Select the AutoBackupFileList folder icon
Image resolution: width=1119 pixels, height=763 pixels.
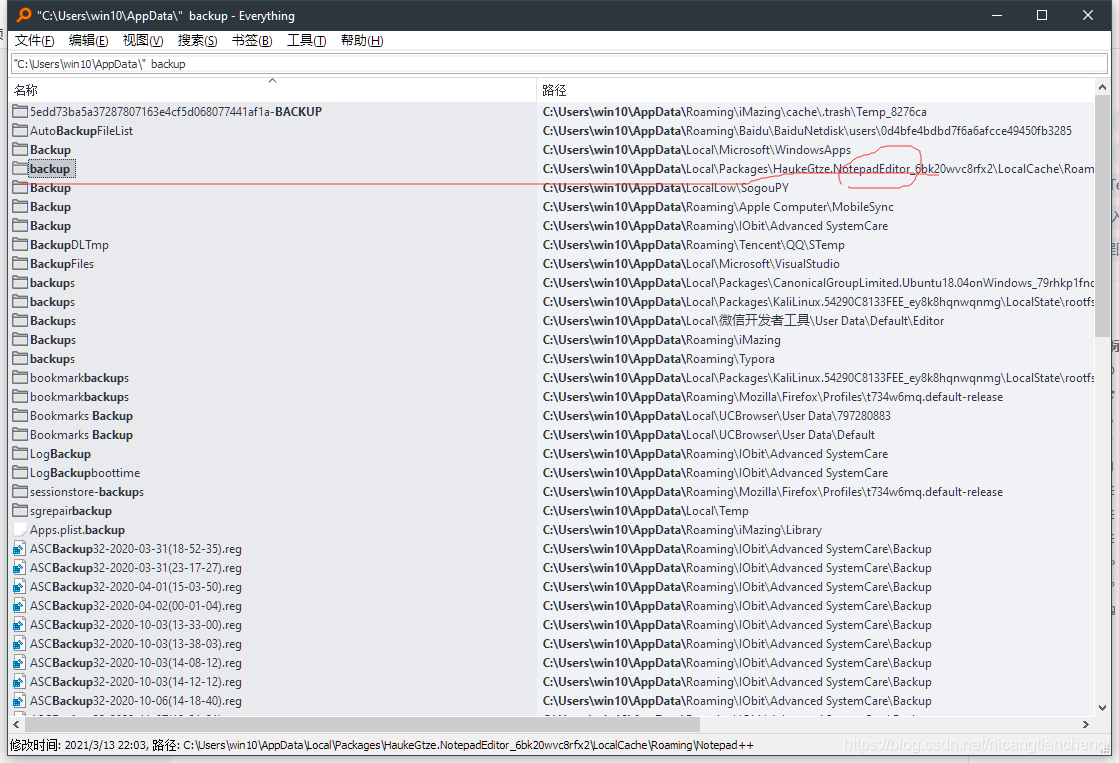pyautogui.click(x=20, y=131)
